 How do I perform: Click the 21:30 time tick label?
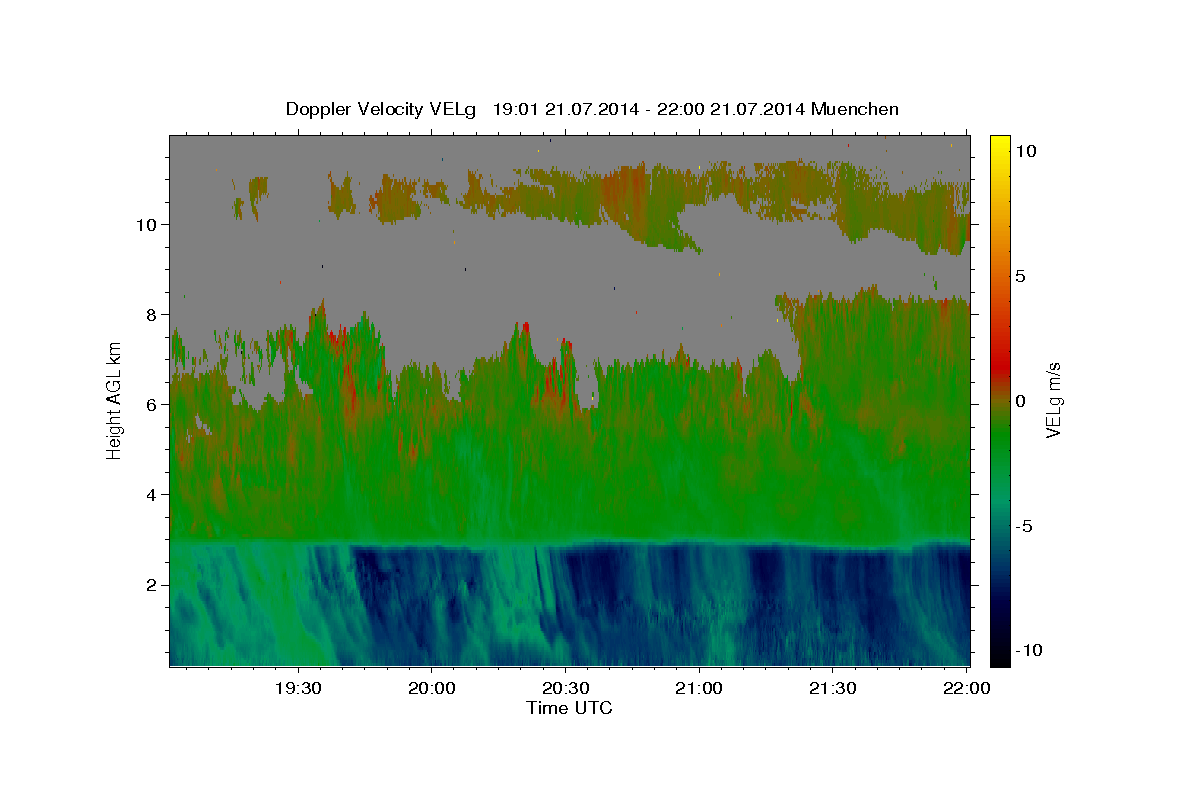[832, 689]
